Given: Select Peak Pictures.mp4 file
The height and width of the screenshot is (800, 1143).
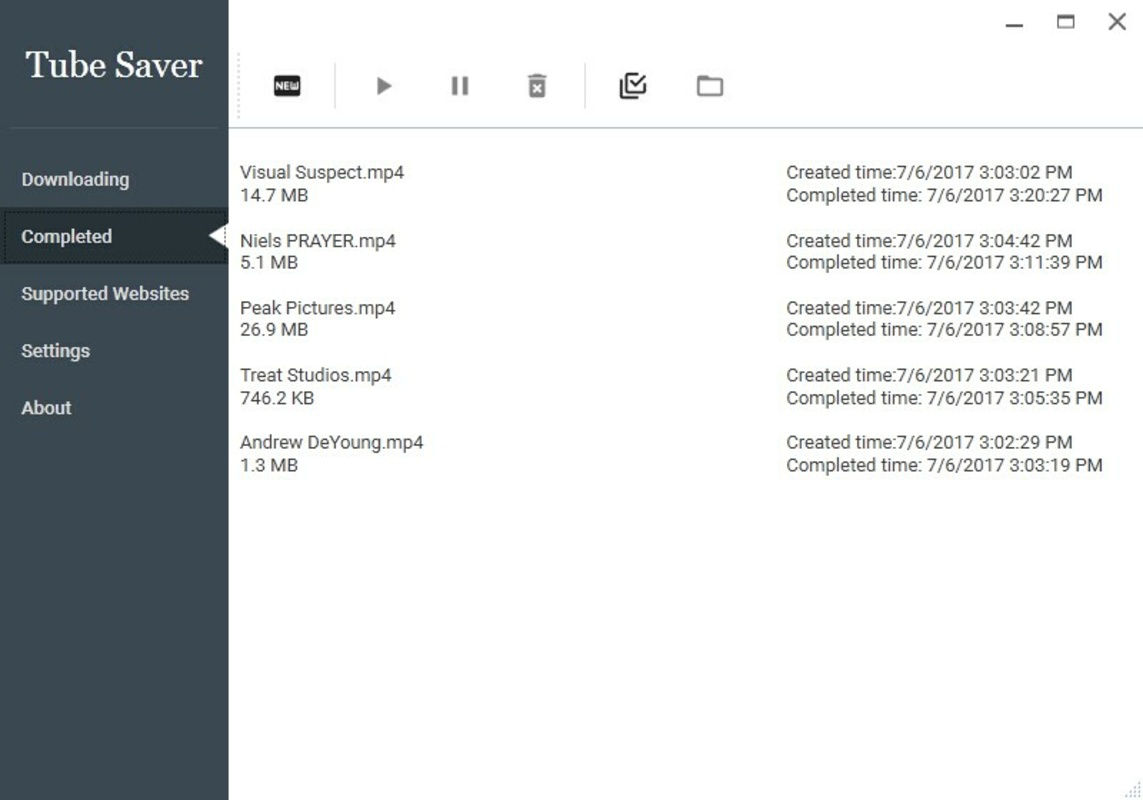Looking at the screenshot, I should [317, 308].
